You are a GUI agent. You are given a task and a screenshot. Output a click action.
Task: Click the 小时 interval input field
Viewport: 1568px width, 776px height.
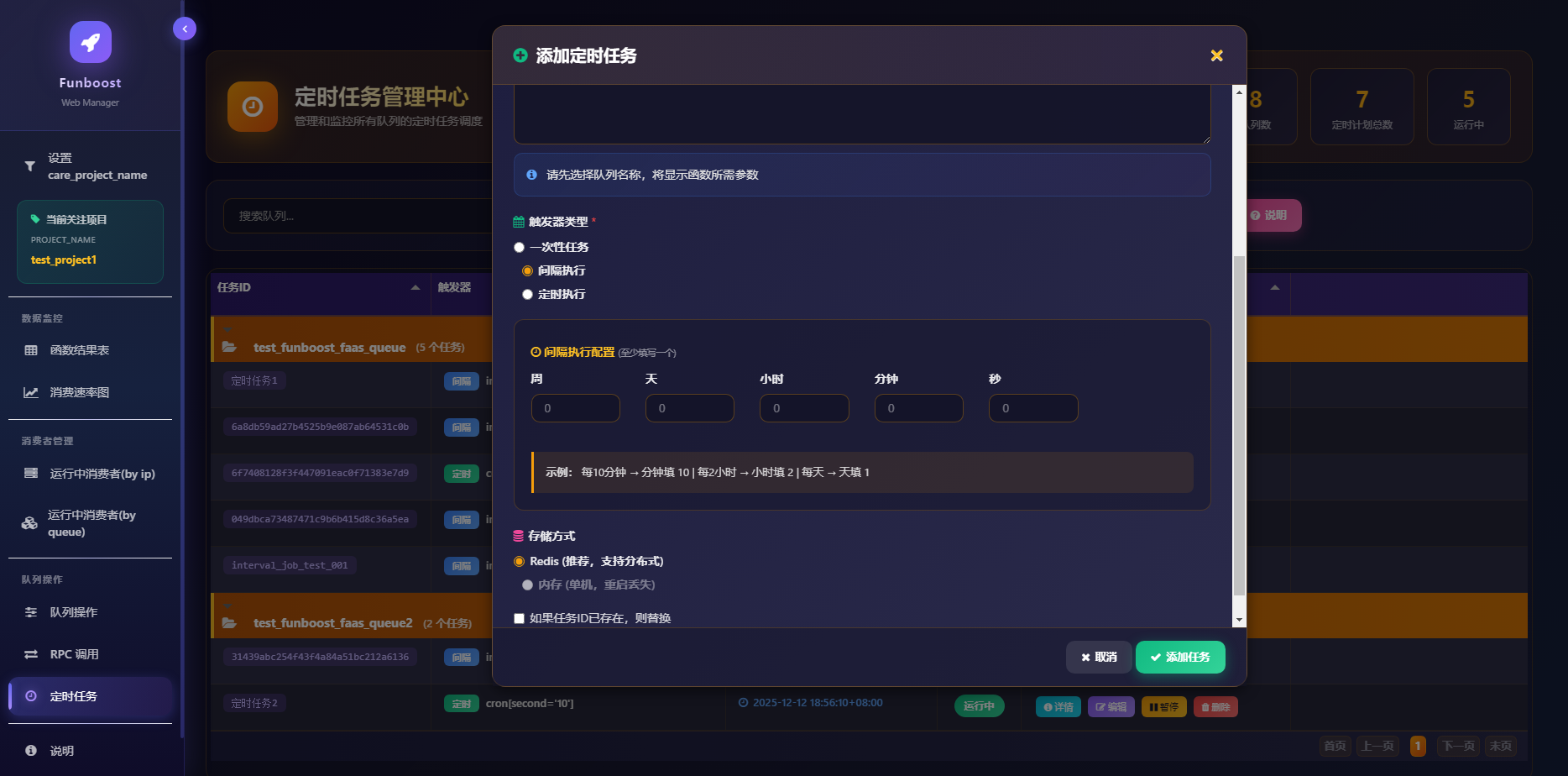804,408
